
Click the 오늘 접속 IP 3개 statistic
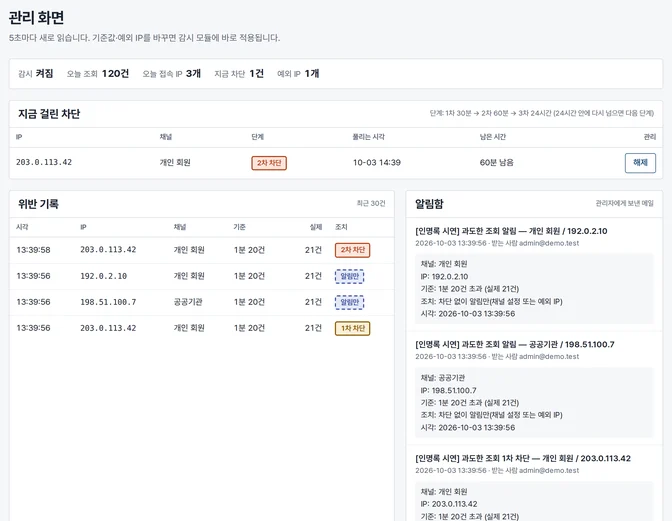(171, 74)
